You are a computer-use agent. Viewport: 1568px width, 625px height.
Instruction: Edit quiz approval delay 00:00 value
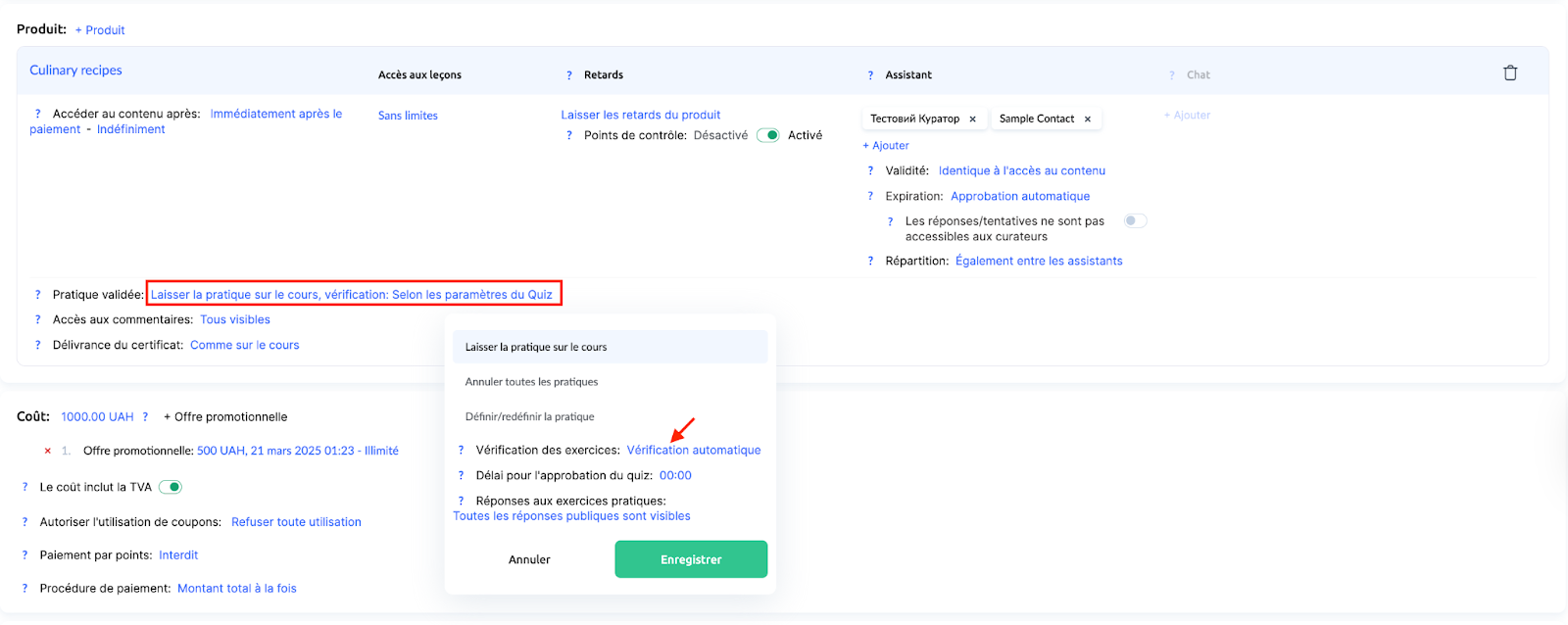[x=675, y=476]
